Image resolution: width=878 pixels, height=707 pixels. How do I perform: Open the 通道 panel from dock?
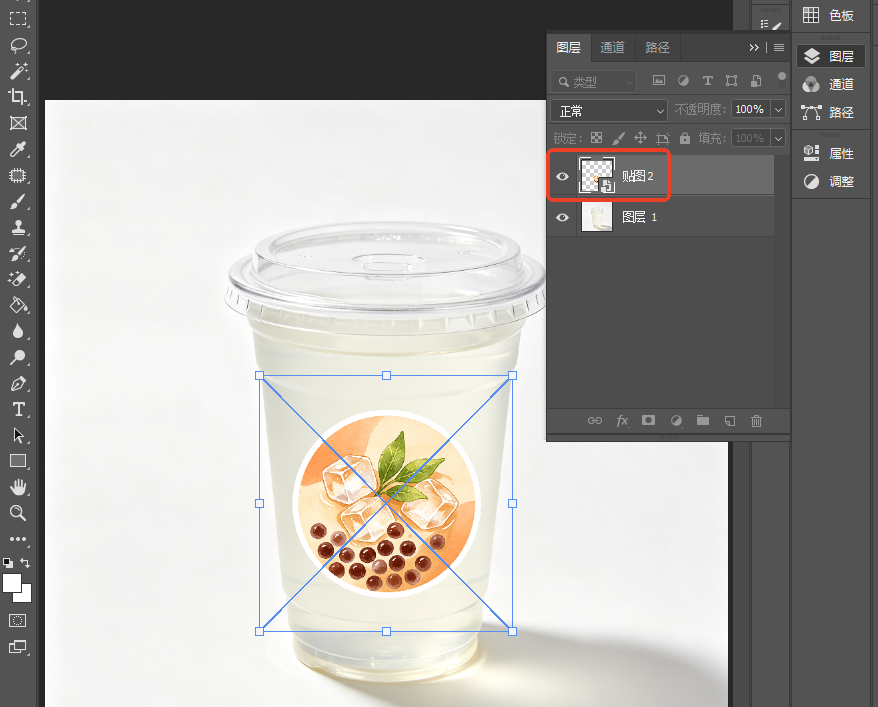[x=829, y=85]
